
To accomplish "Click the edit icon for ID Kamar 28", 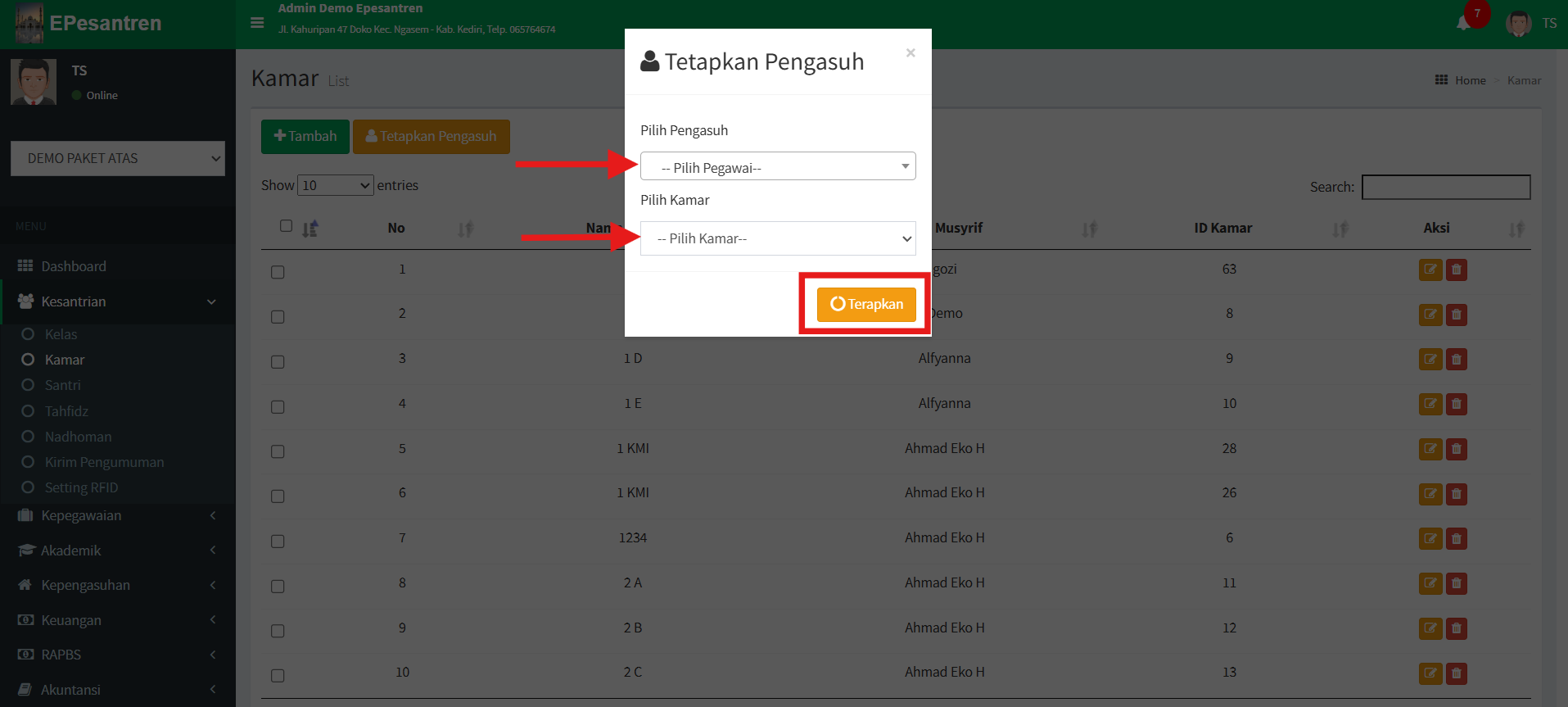I will point(1430,449).
